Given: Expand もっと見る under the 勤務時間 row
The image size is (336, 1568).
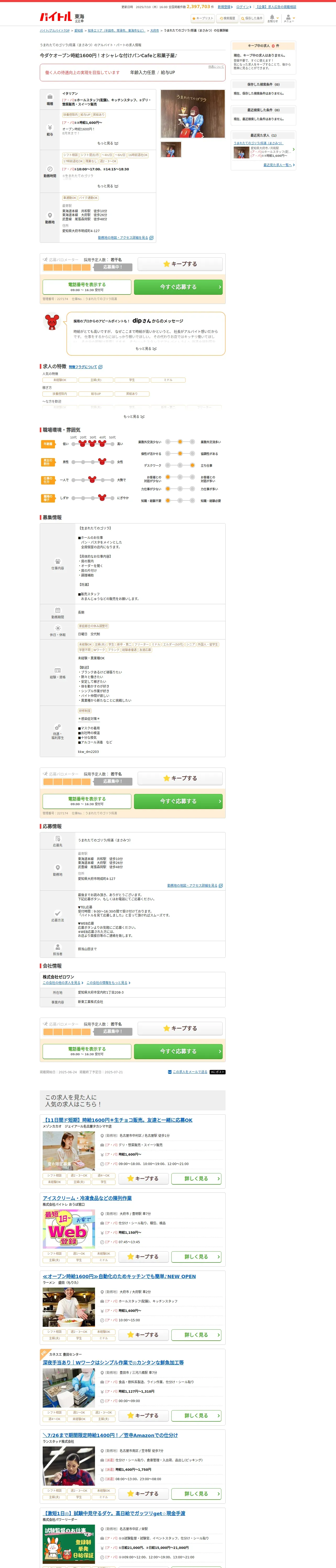Looking at the screenshot, I should tap(107, 186).
